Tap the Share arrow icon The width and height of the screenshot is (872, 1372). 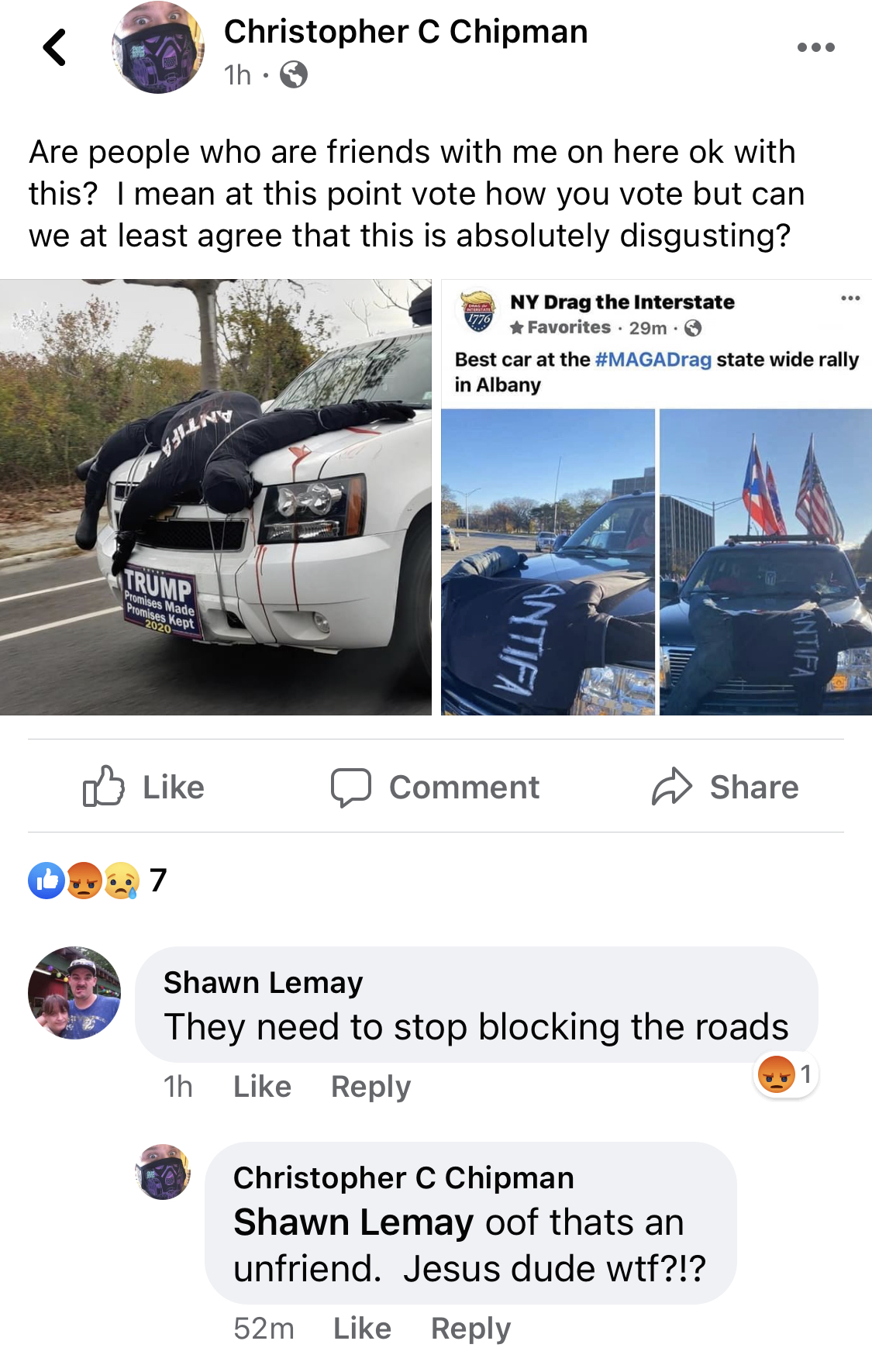click(x=671, y=787)
